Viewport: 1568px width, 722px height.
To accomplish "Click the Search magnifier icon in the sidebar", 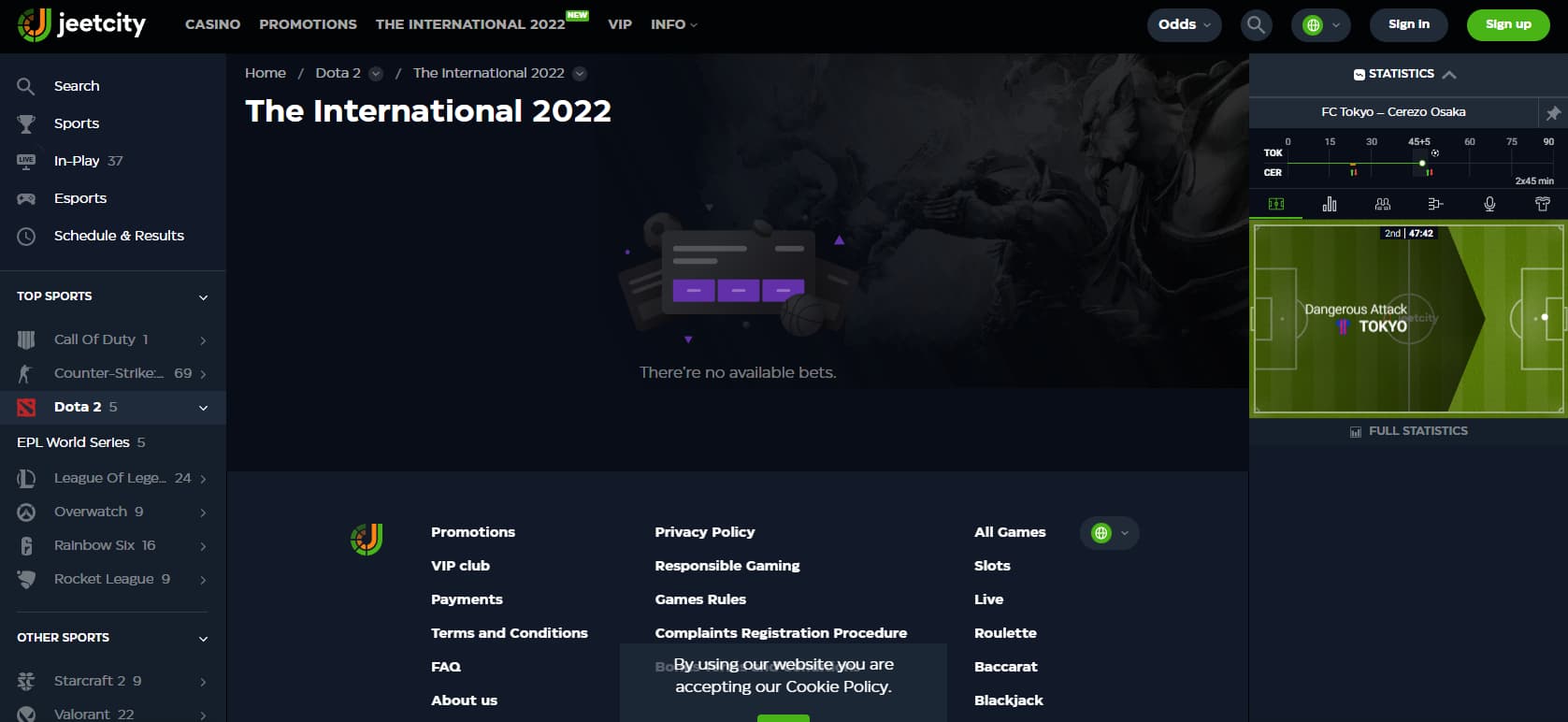I will [x=26, y=86].
